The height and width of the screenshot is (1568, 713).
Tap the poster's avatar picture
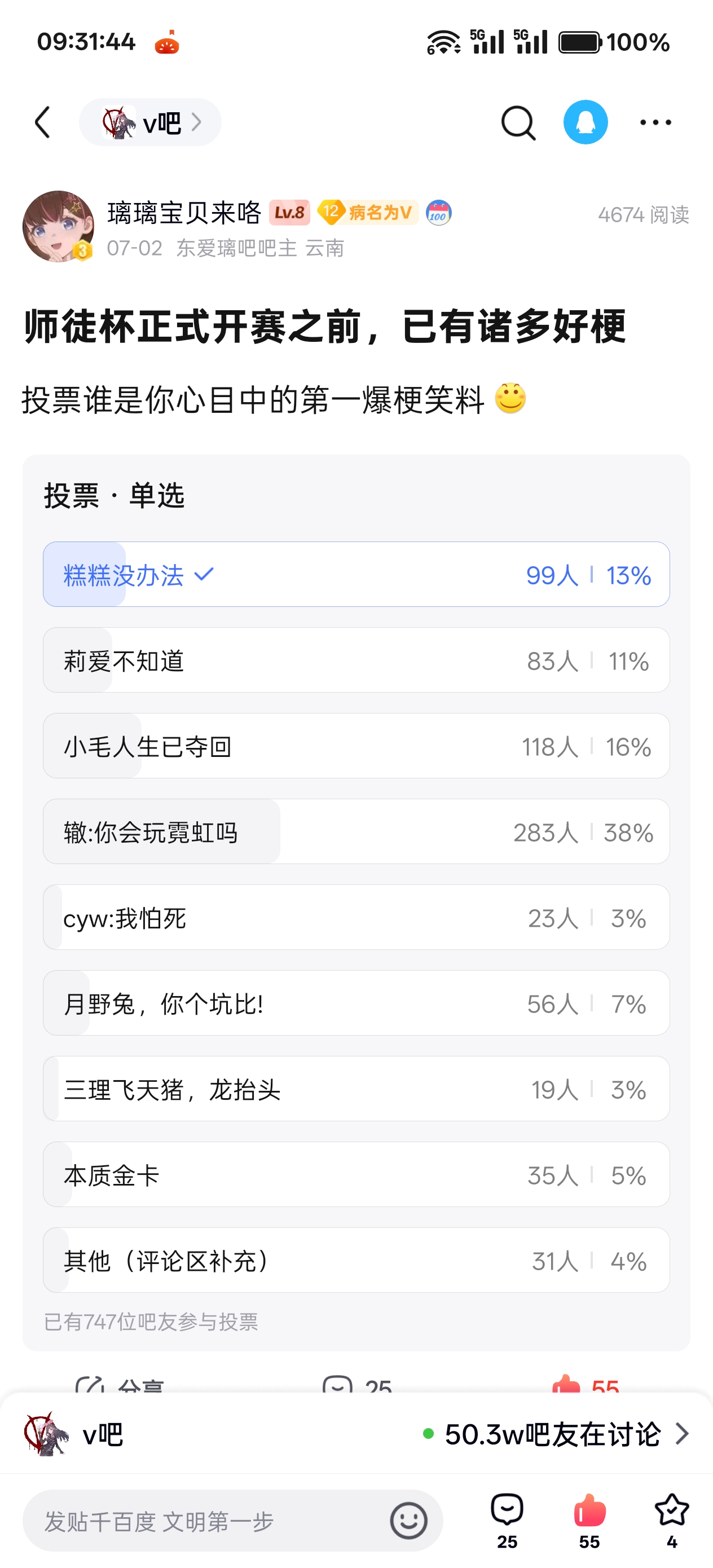(x=58, y=226)
